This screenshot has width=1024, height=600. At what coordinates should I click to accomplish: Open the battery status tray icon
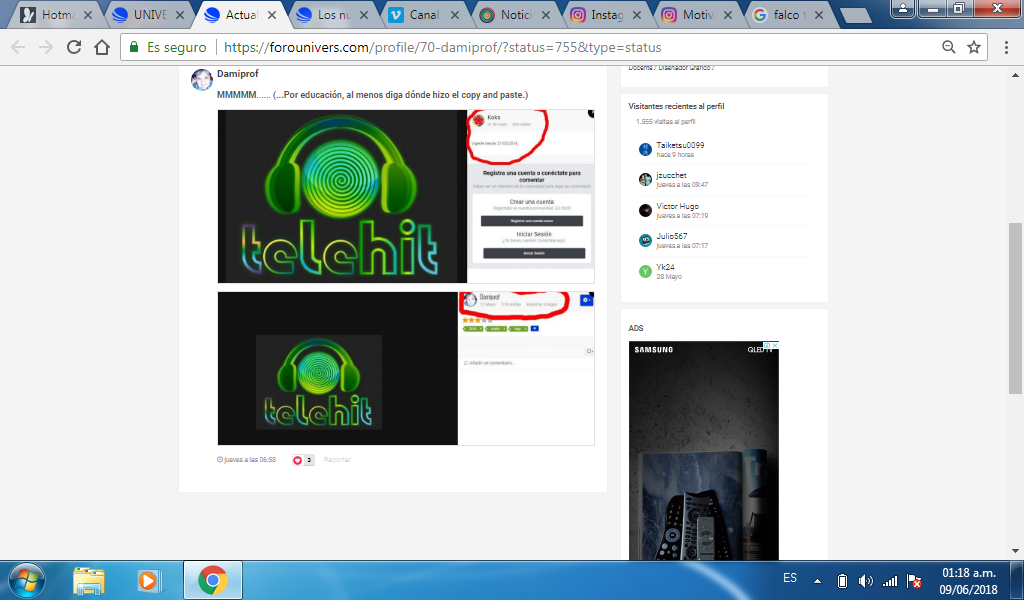842,581
